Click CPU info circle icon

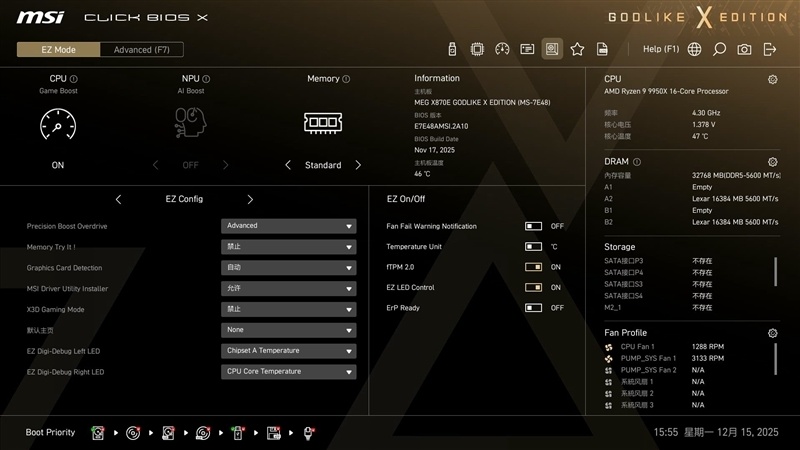tap(73, 79)
